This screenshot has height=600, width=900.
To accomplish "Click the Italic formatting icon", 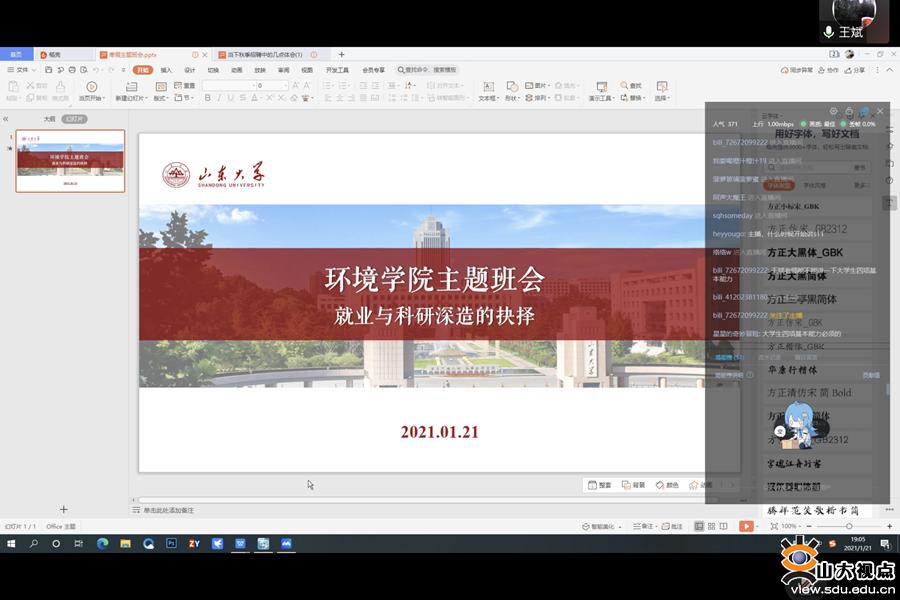I will [x=220, y=98].
